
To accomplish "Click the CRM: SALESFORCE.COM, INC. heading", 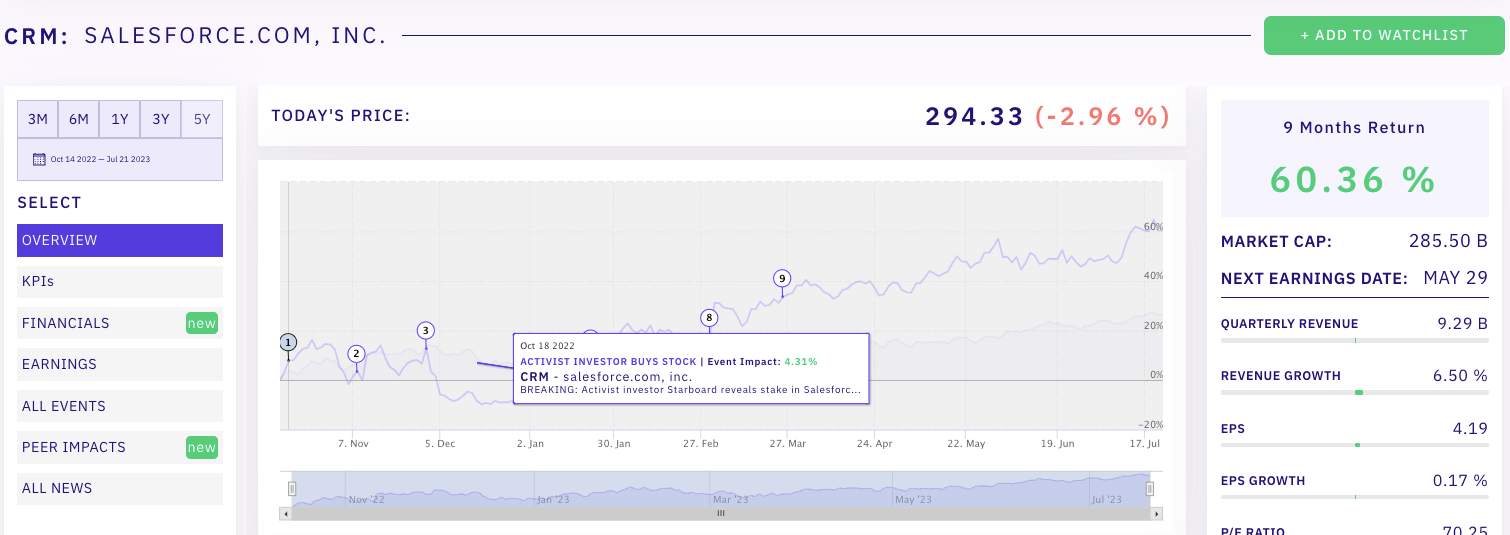I will [196, 36].
